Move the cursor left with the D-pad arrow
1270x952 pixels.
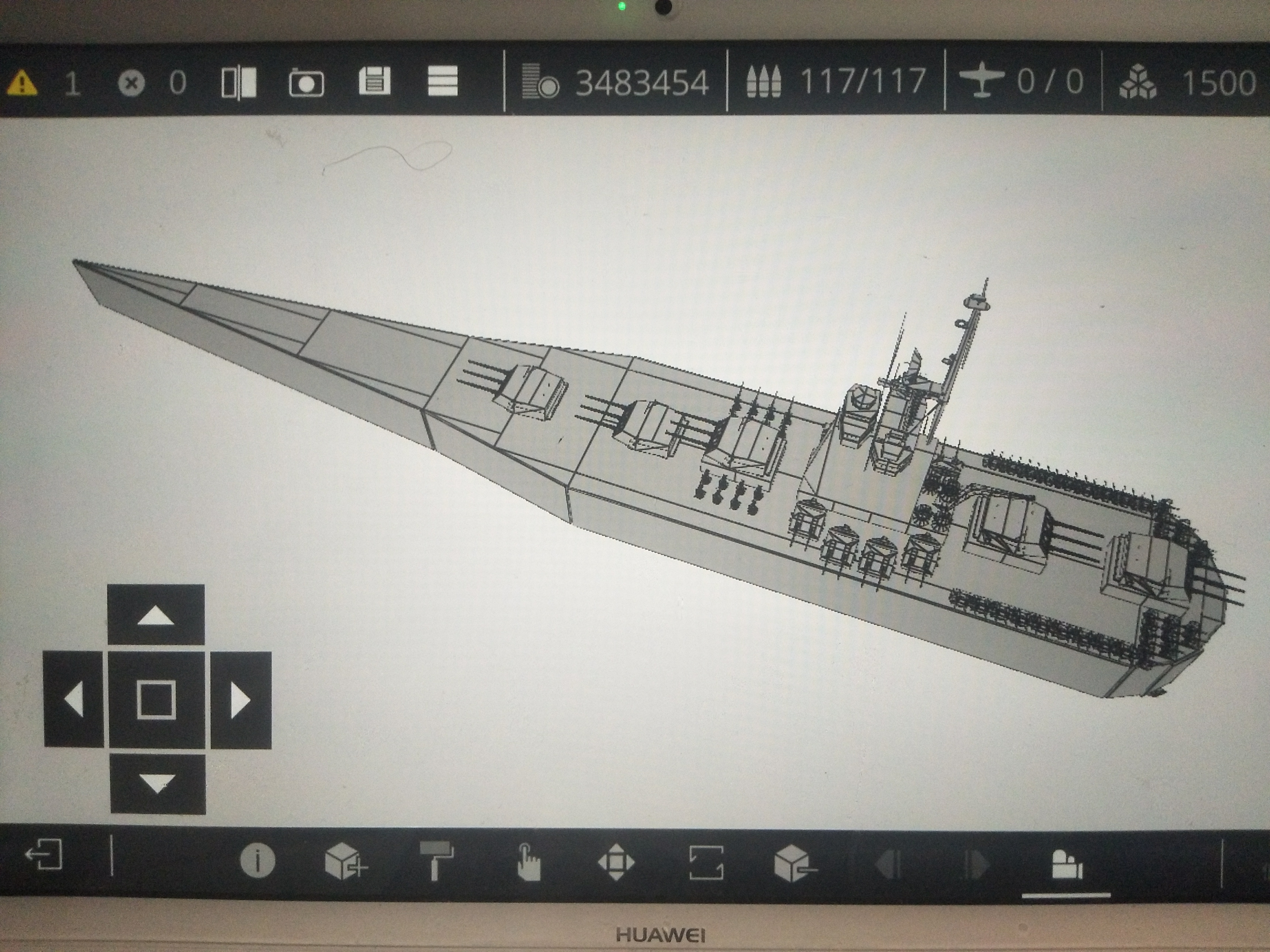click(x=74, y=700)
